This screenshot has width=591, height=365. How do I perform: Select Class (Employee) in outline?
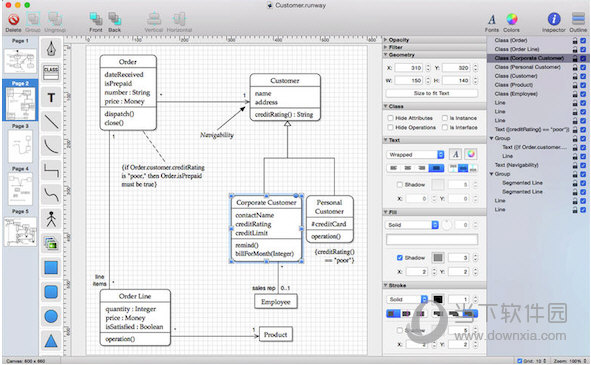click(x=516, y=94)
